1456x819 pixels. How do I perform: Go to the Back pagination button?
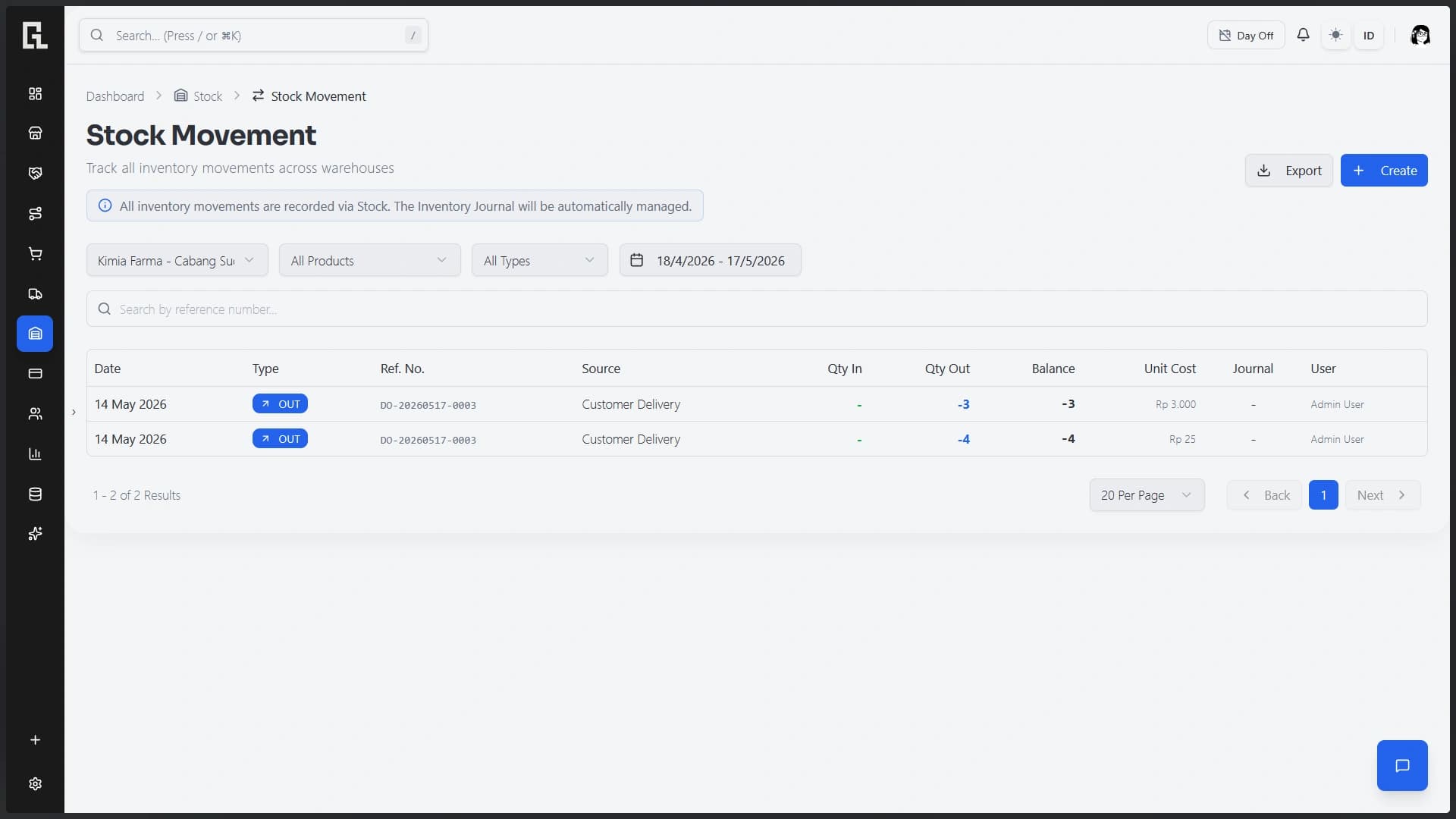click(x=1265, y=495)
